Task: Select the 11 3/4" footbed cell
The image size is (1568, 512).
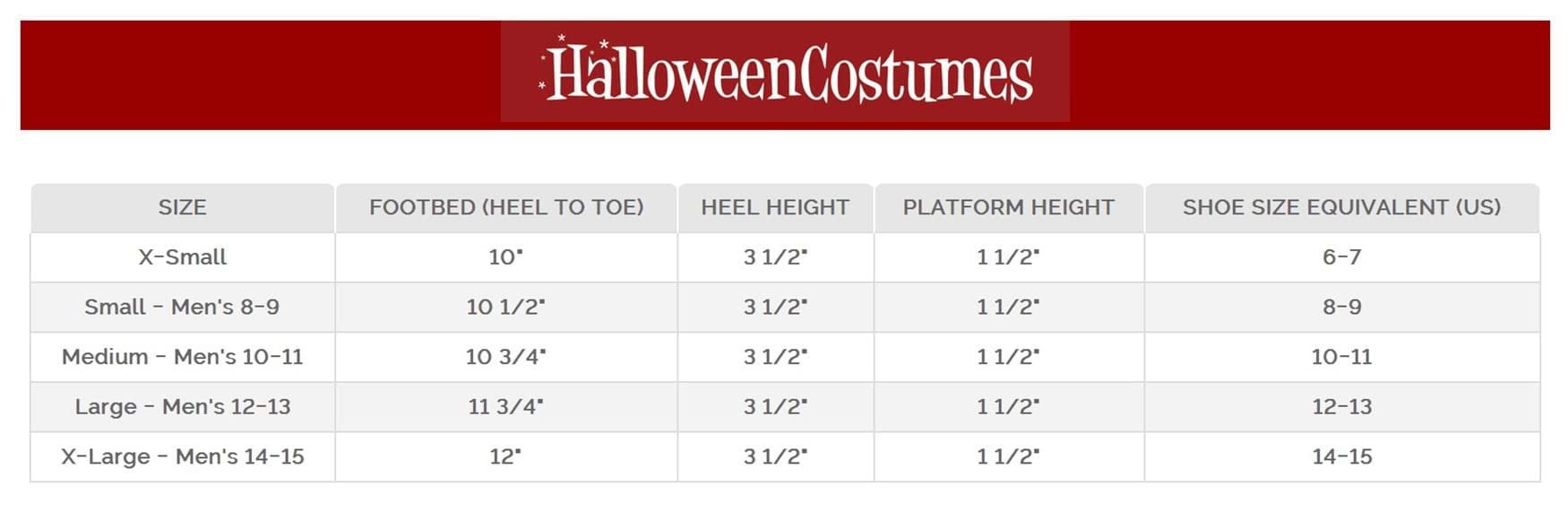Action: pyautogui.click(x=505, y=407)
